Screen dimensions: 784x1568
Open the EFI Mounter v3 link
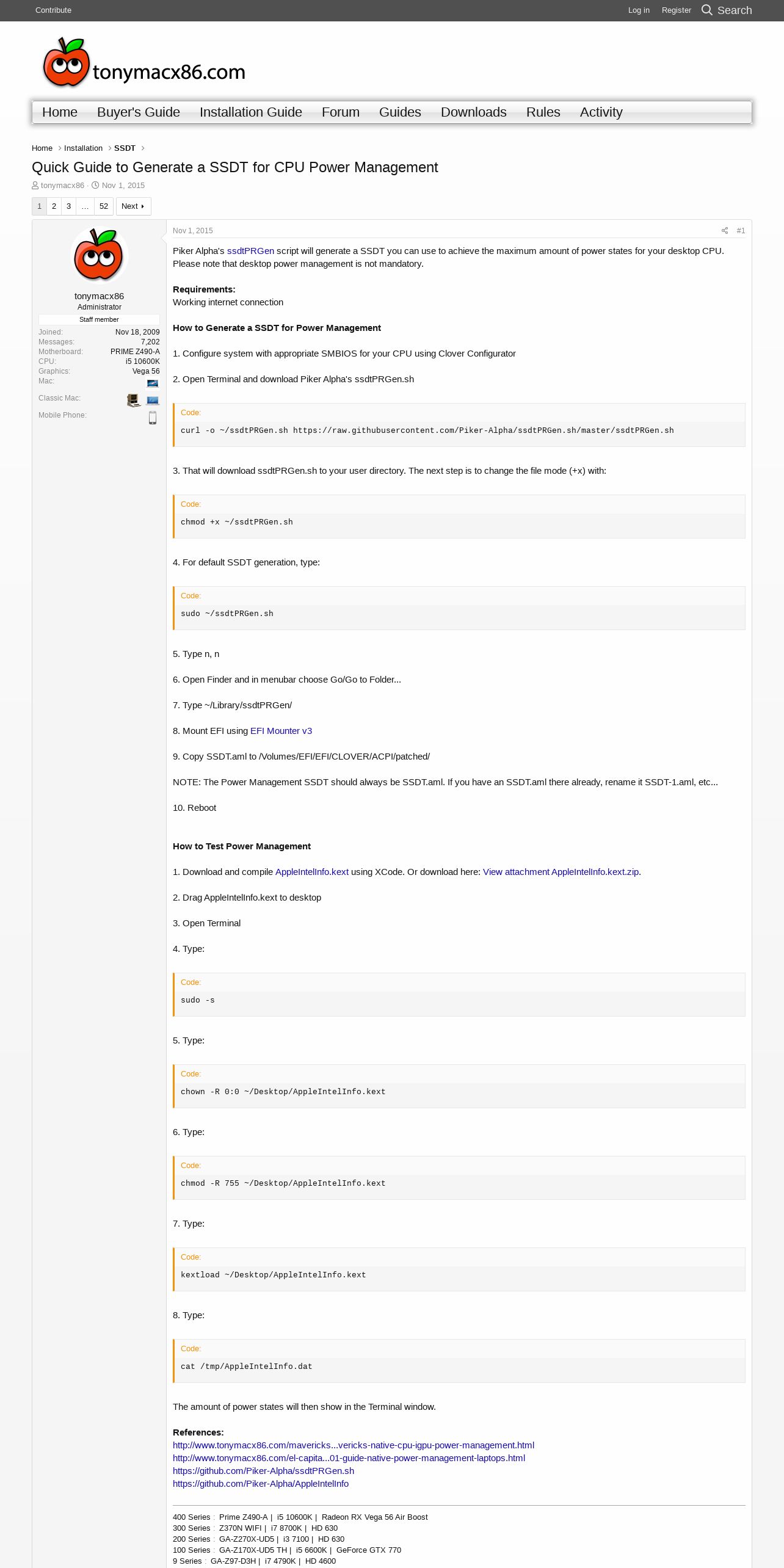[x=281, y=731]
